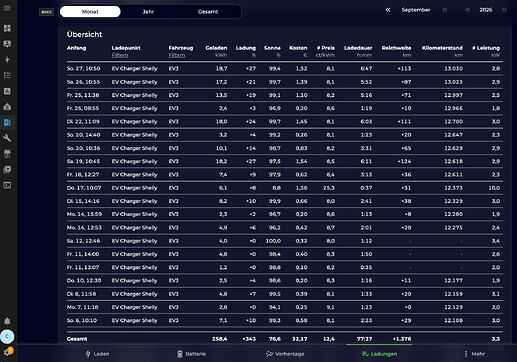The image size is (517, 362).
Task: Open the user profile avatar
Action: pos(7,336)
